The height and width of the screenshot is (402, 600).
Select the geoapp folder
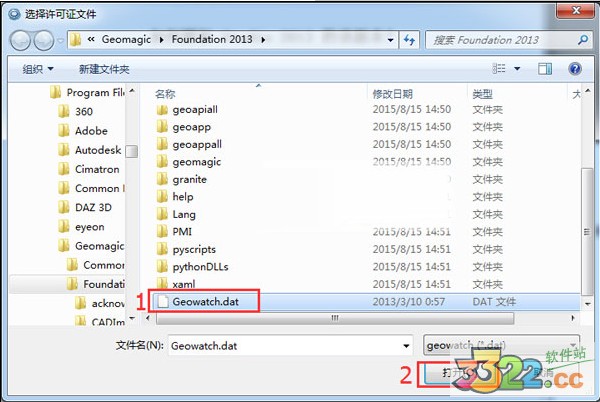click(191, 127)
